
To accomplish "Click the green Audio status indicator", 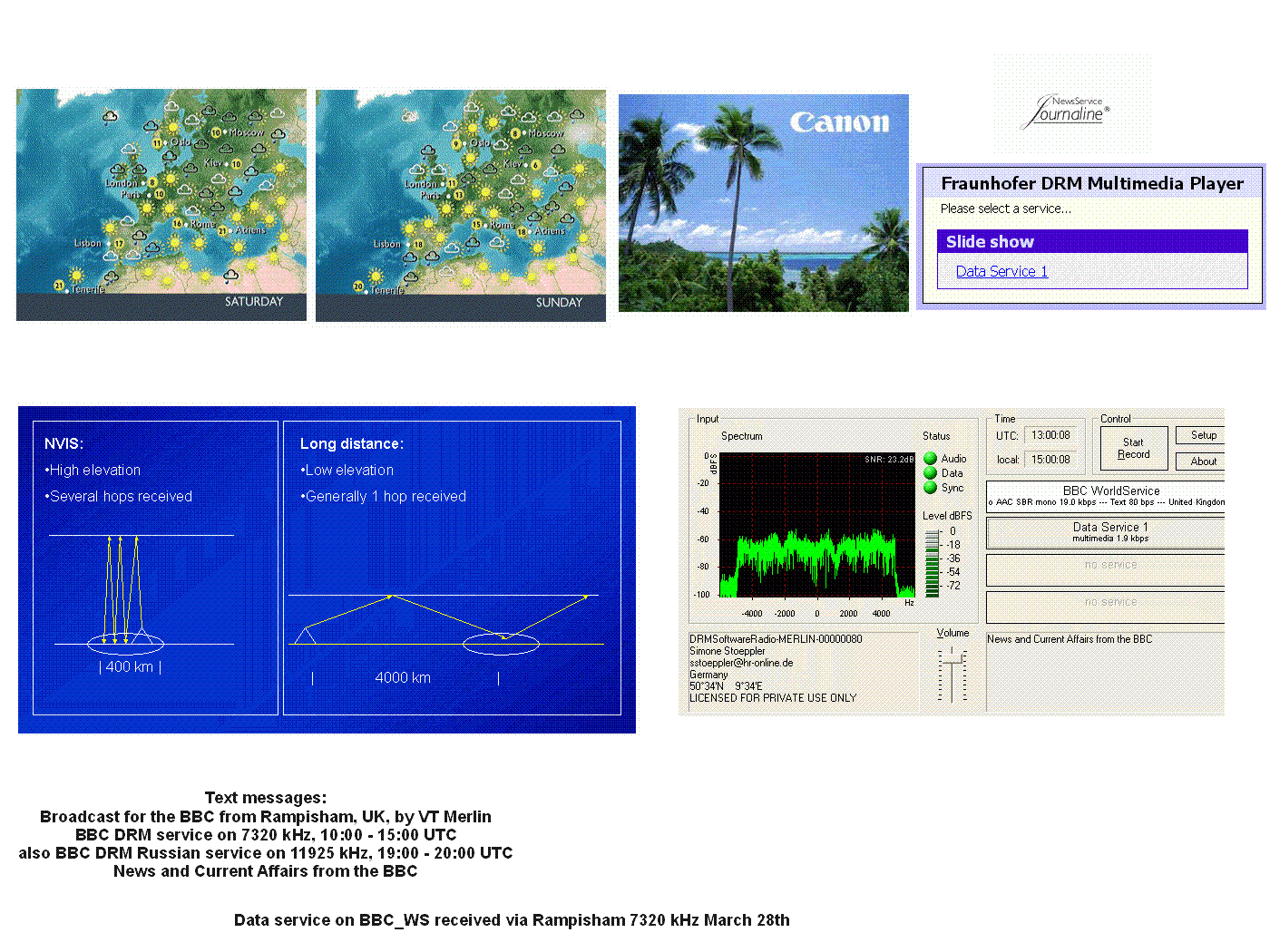I will [x=930, y=459].
